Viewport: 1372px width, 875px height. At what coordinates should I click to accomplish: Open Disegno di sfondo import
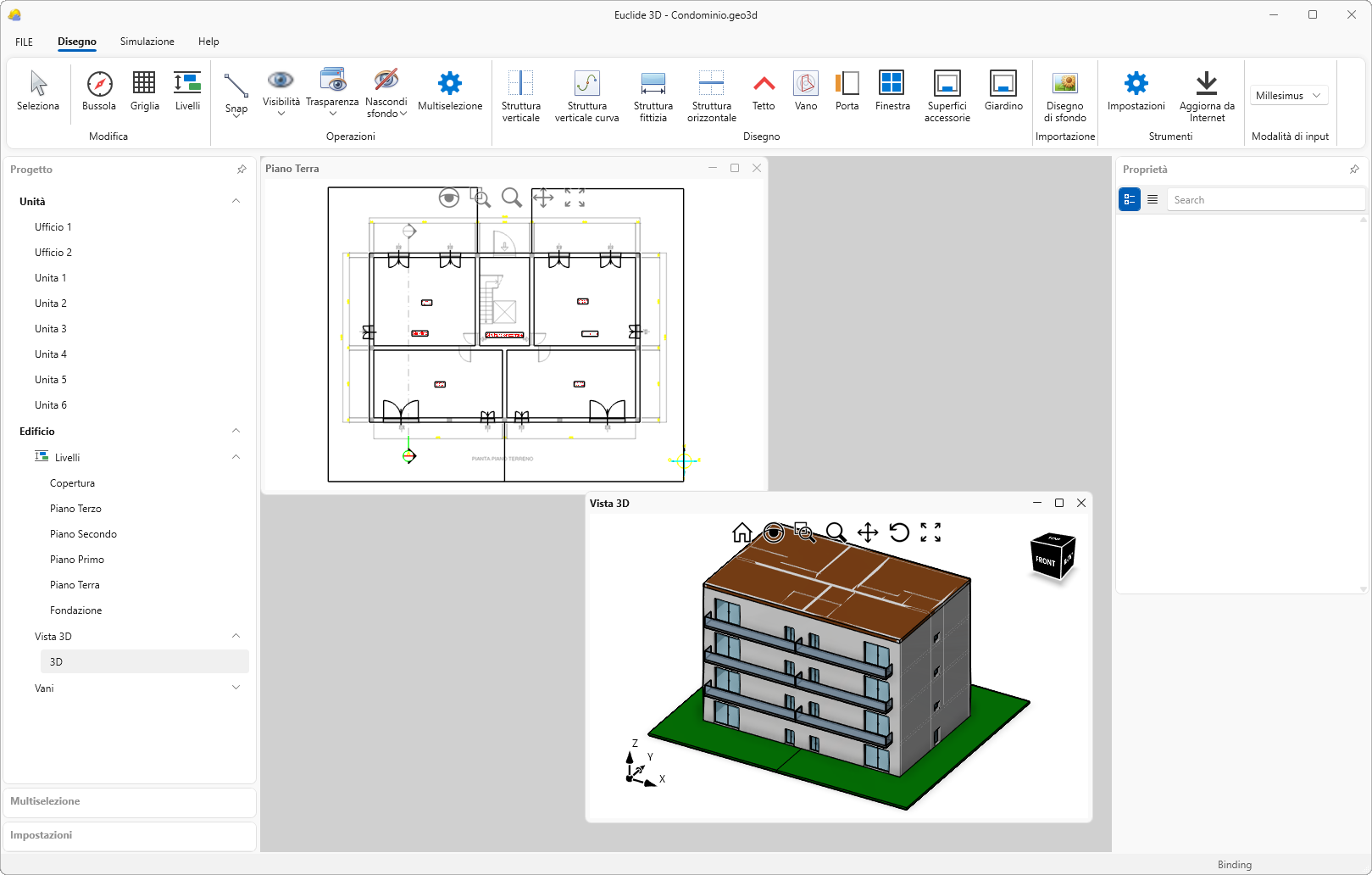point(1064,95)
